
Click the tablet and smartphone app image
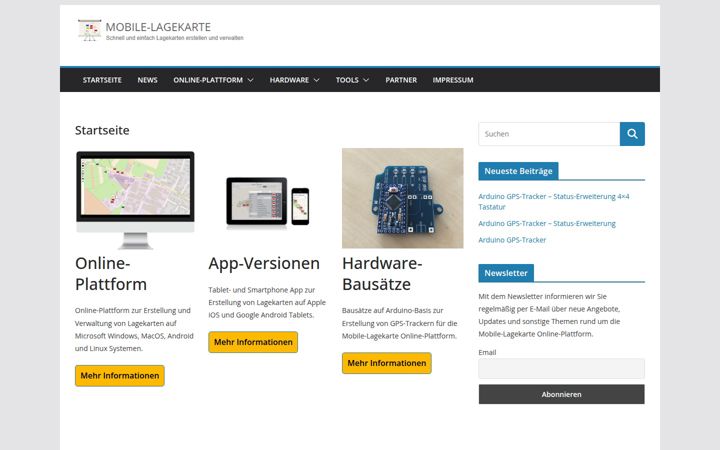click(268, 203)
